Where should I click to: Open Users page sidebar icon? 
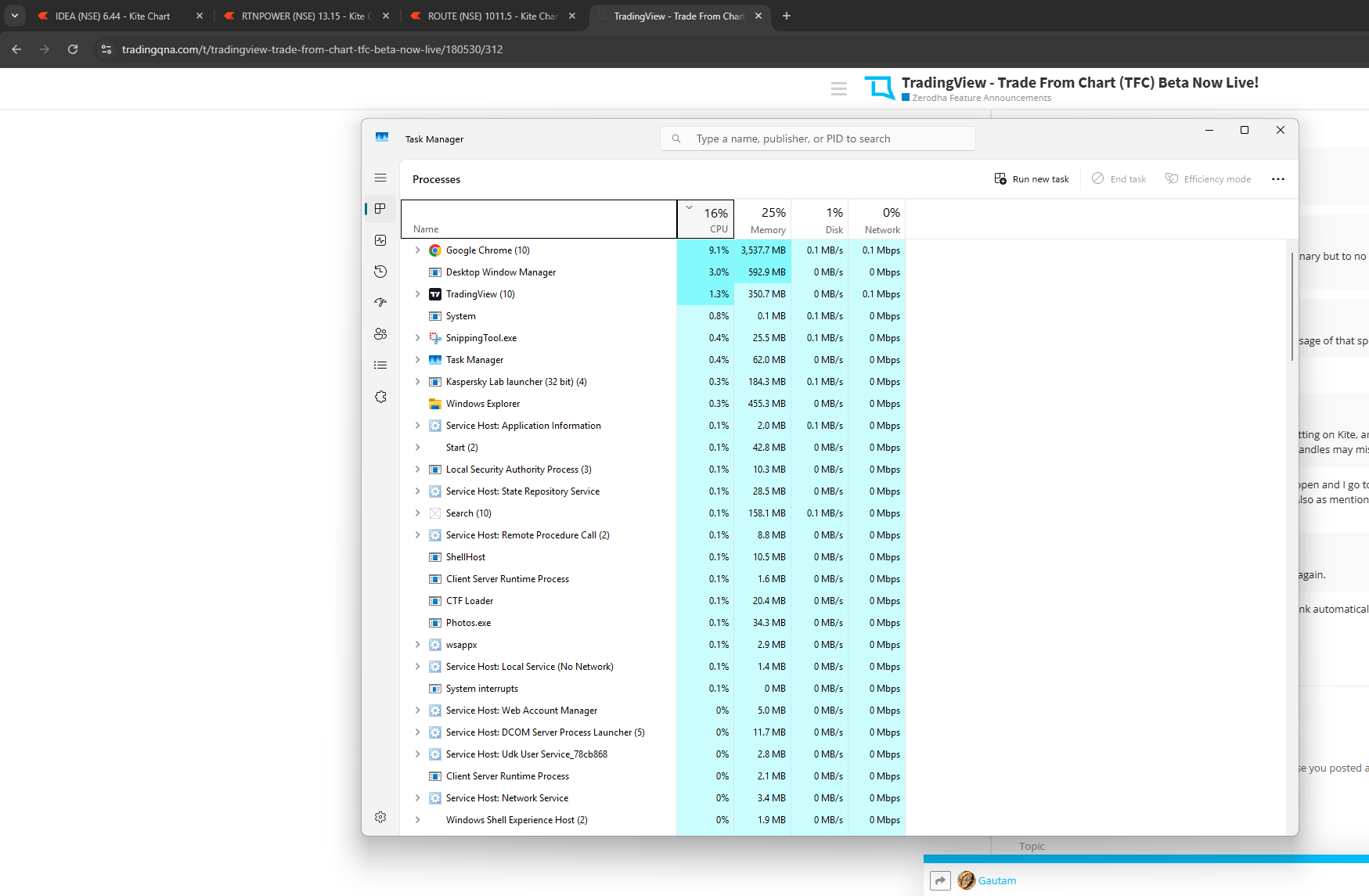[380, 334]
